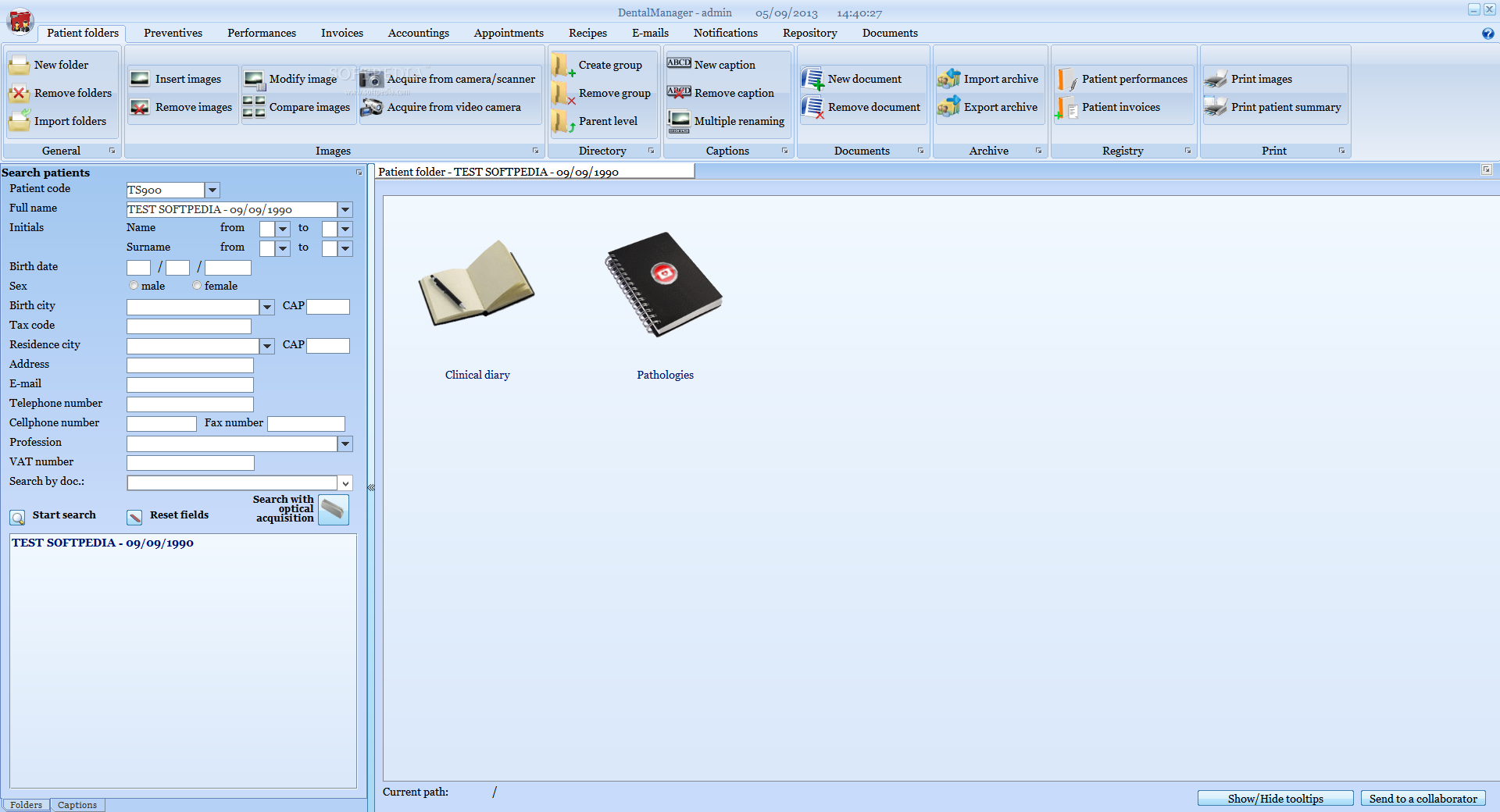
Task: Collapse the search panel splitter arrow
Action: pos(371,487)
